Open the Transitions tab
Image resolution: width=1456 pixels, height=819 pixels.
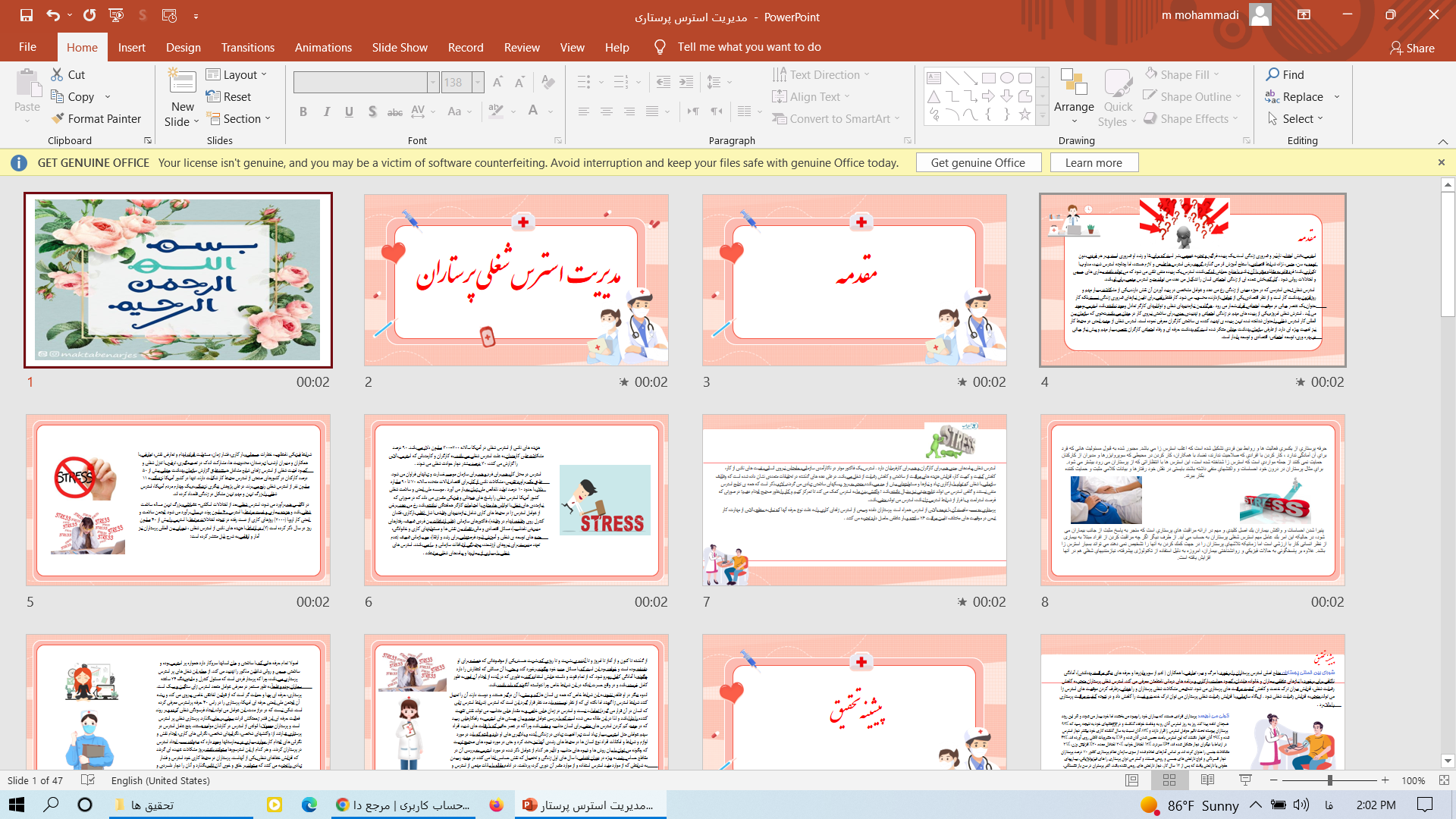tap(247, 47)
